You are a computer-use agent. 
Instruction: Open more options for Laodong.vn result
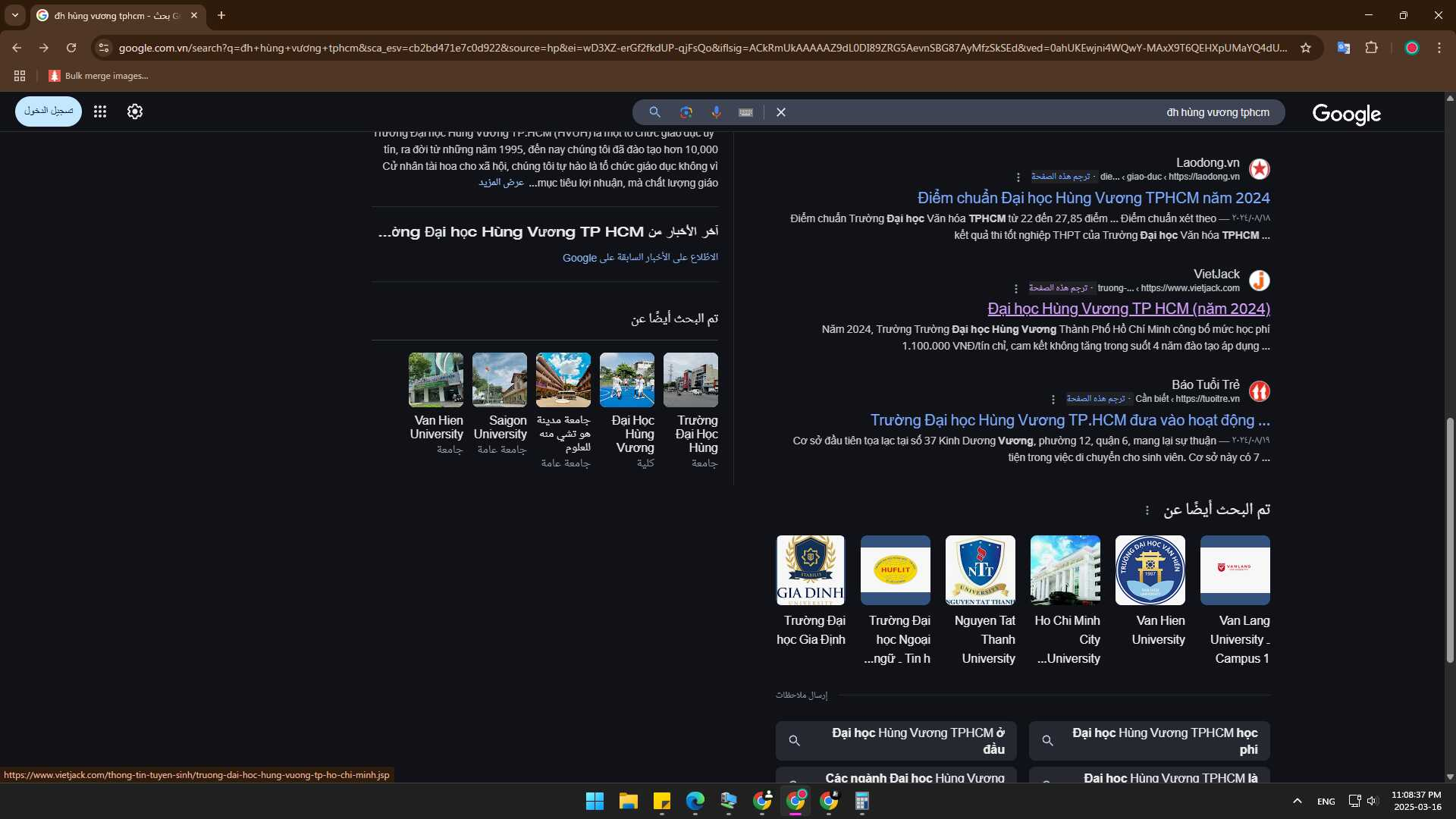[x=1018, y=177]
